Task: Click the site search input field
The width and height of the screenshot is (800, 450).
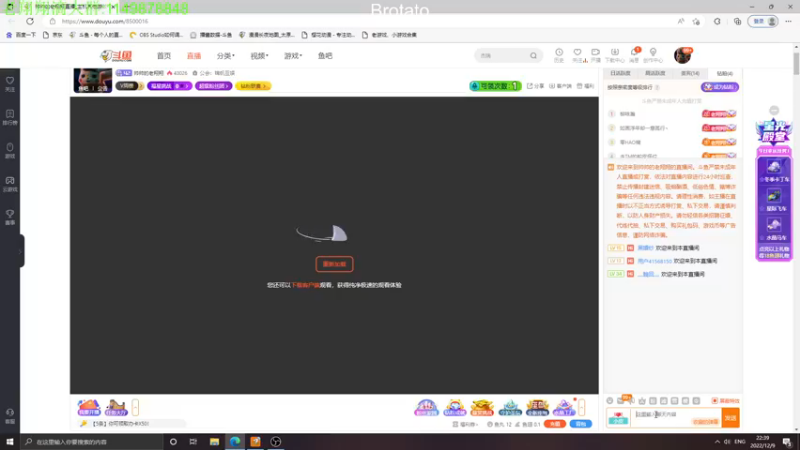Action: tap(503, 56)
